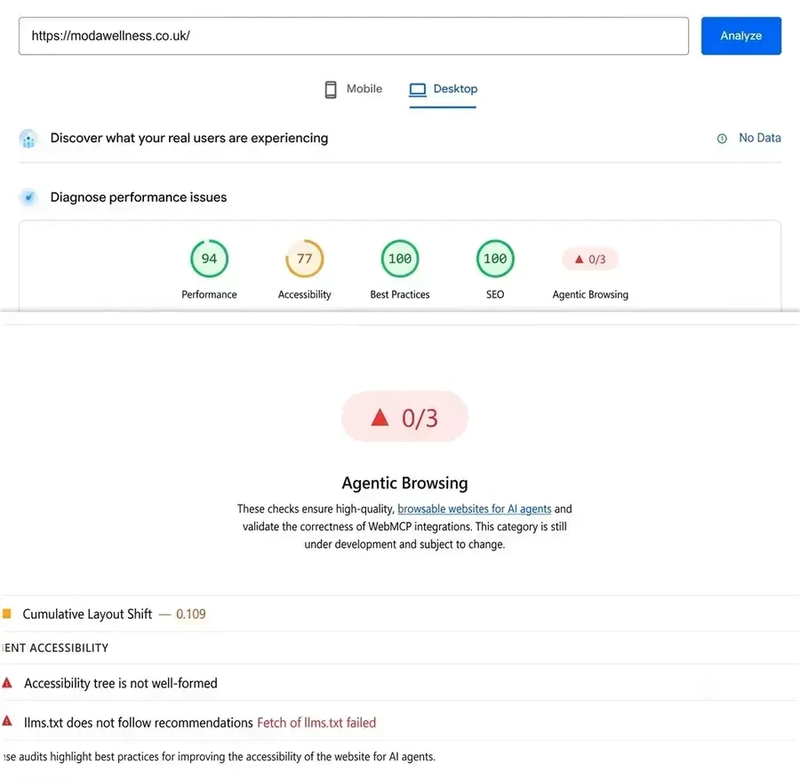Expand llms.txt does not follow recommendations audit
The height and width of the screenshot is (779, 800).
[400, 722]
